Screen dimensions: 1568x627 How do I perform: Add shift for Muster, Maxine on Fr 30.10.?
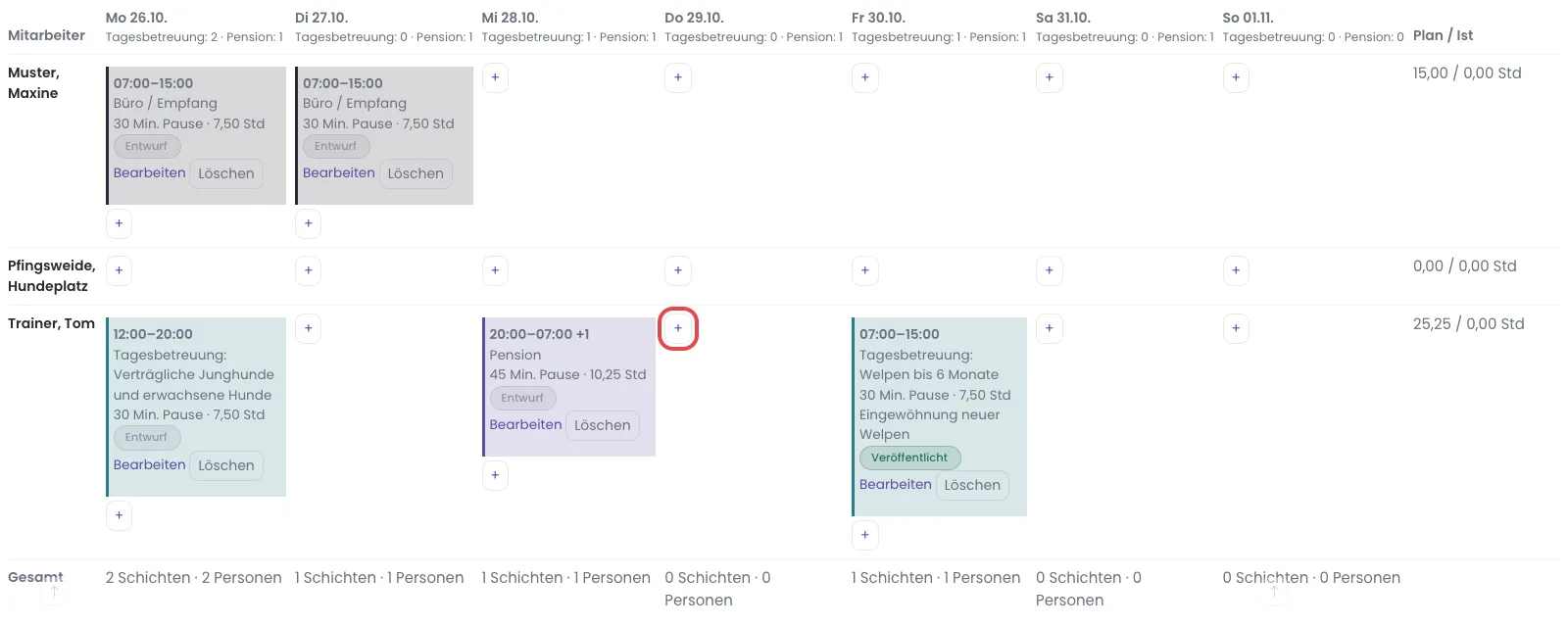tap(864, 77)
